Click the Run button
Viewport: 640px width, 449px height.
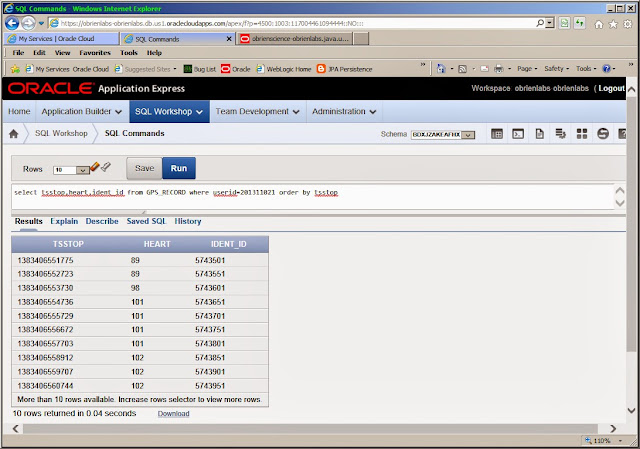179,168
